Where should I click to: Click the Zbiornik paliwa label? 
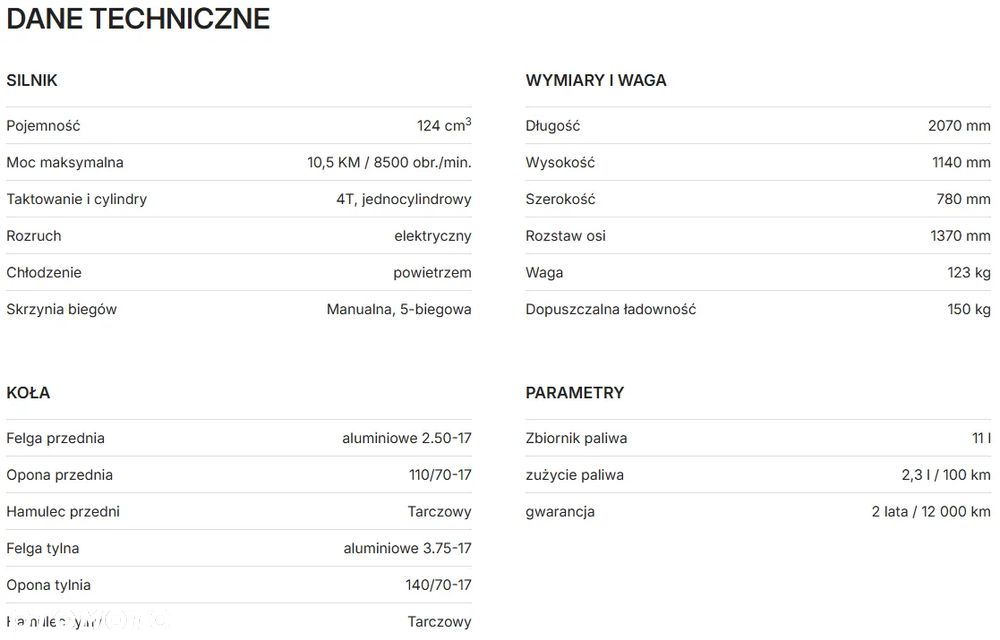point(577,438)
